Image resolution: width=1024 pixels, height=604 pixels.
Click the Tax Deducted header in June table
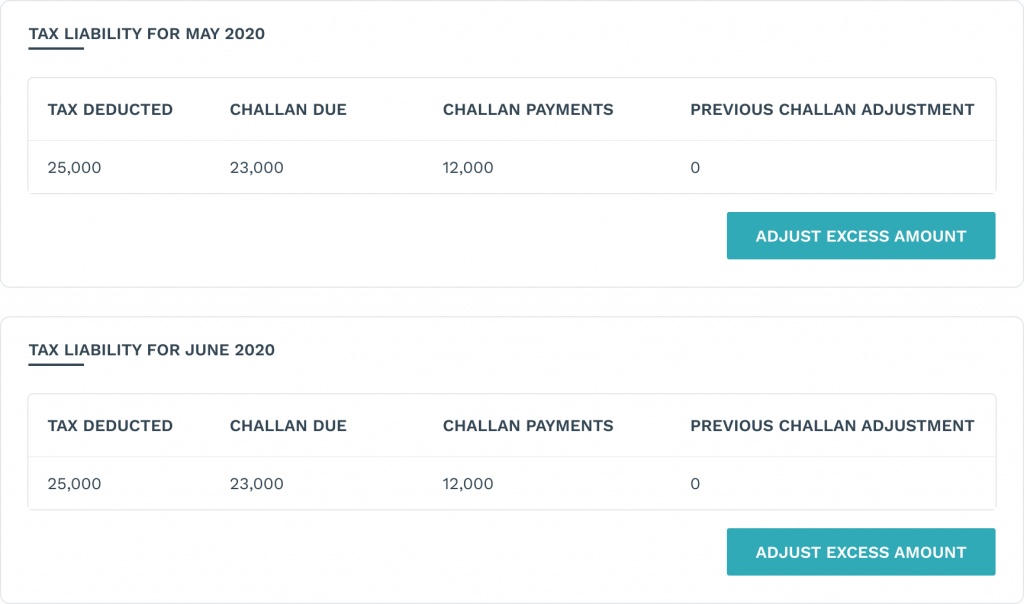pos(110,426)
